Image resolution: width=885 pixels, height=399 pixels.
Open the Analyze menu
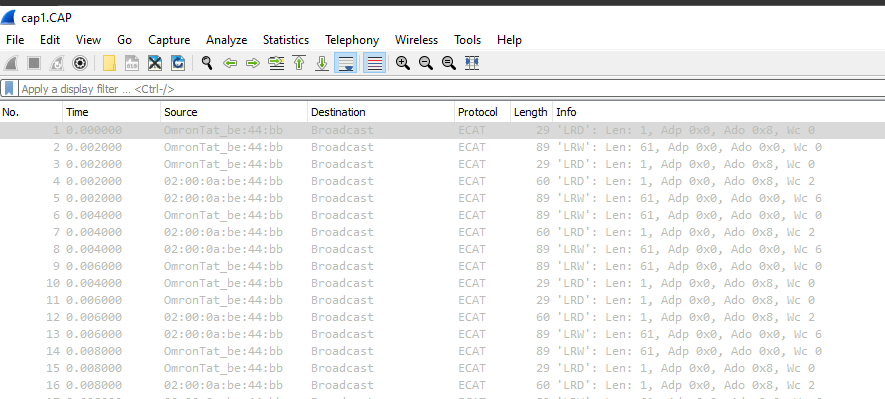226,40
